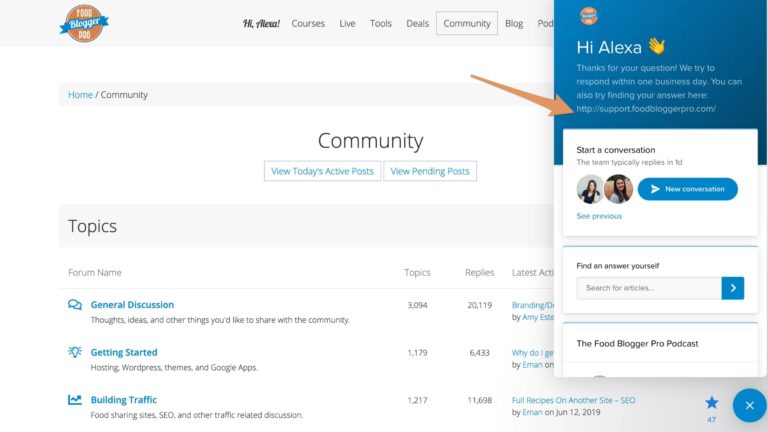This screenshot has height=432, width=768.
Task: Click the Find an answer yourself label
Action: 618,265
